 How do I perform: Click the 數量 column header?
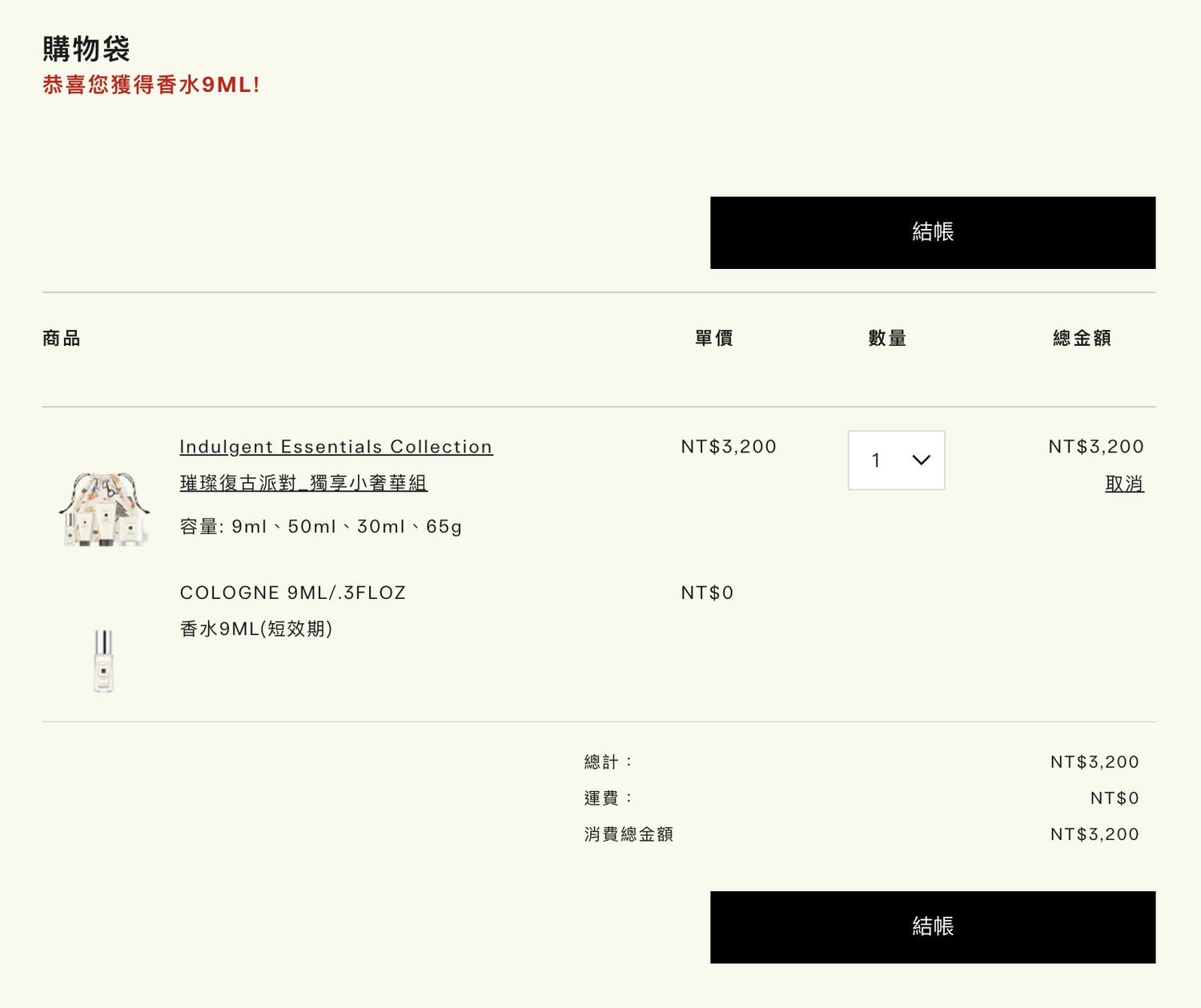tap(887, 339)
